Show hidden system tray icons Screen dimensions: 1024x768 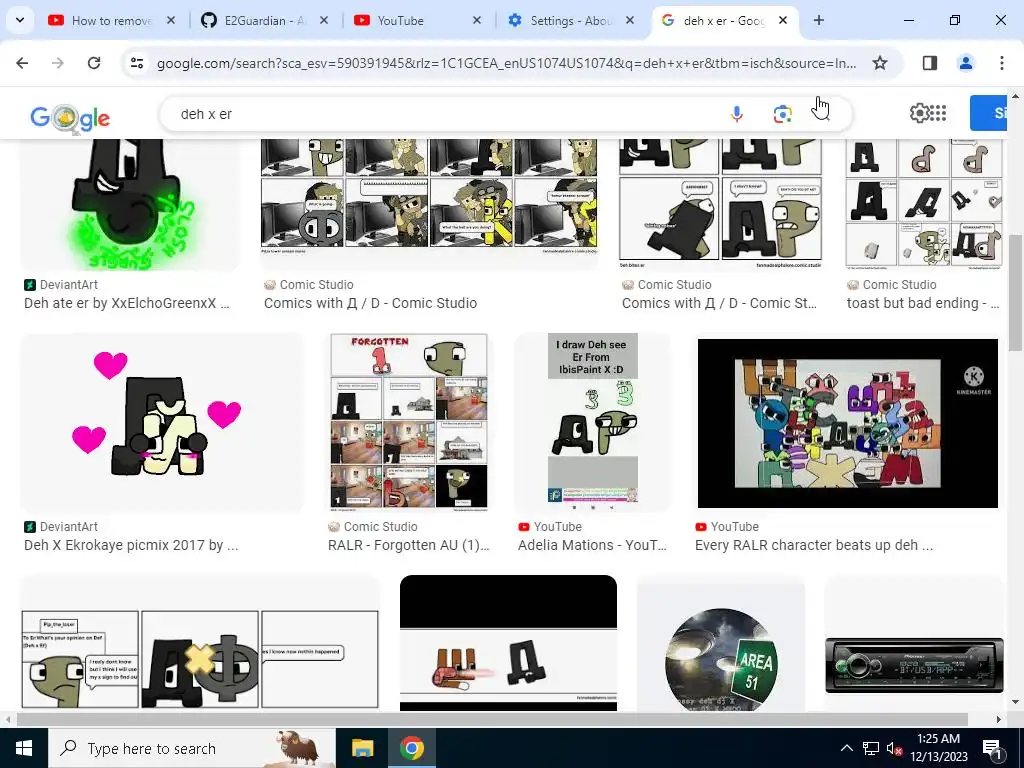click(x=846, y=748)
